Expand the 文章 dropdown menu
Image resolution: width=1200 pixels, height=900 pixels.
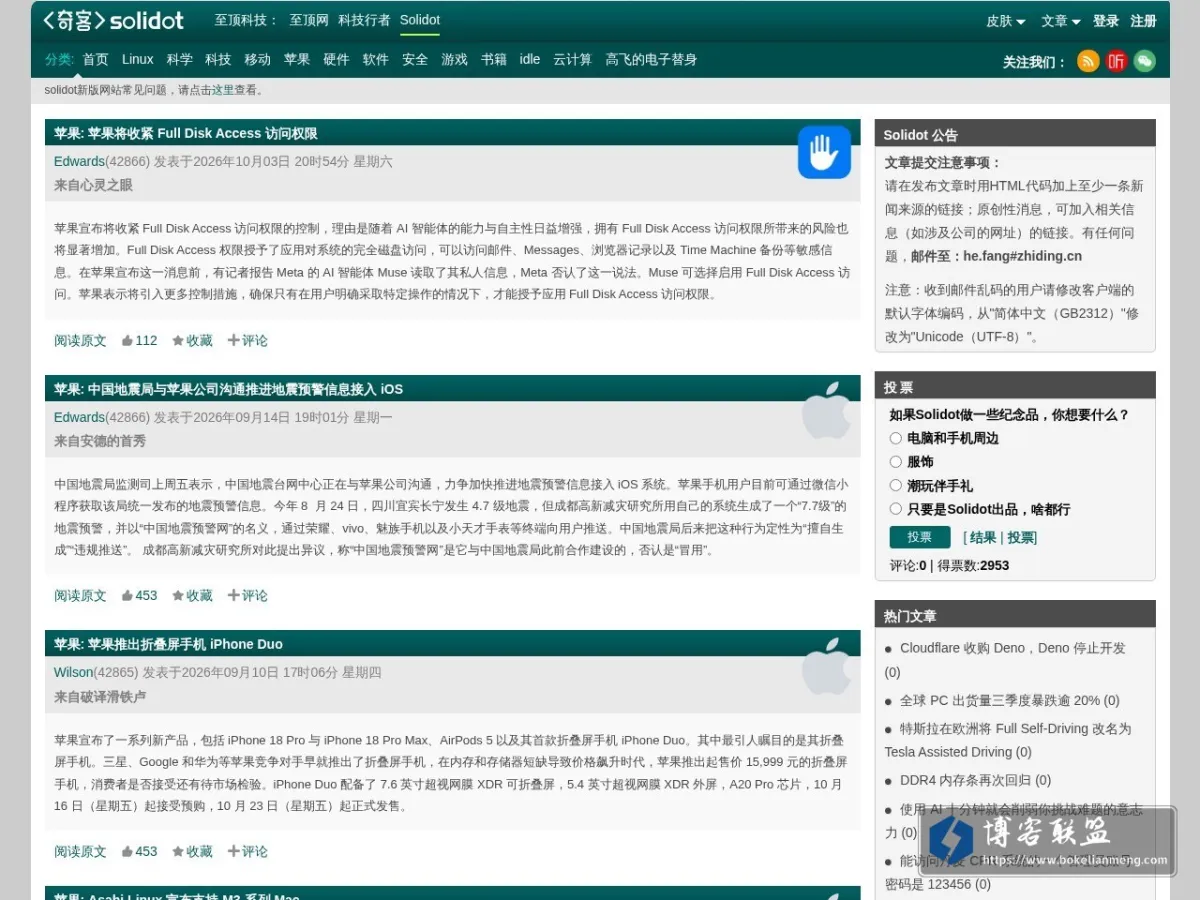pos(1061,21)
